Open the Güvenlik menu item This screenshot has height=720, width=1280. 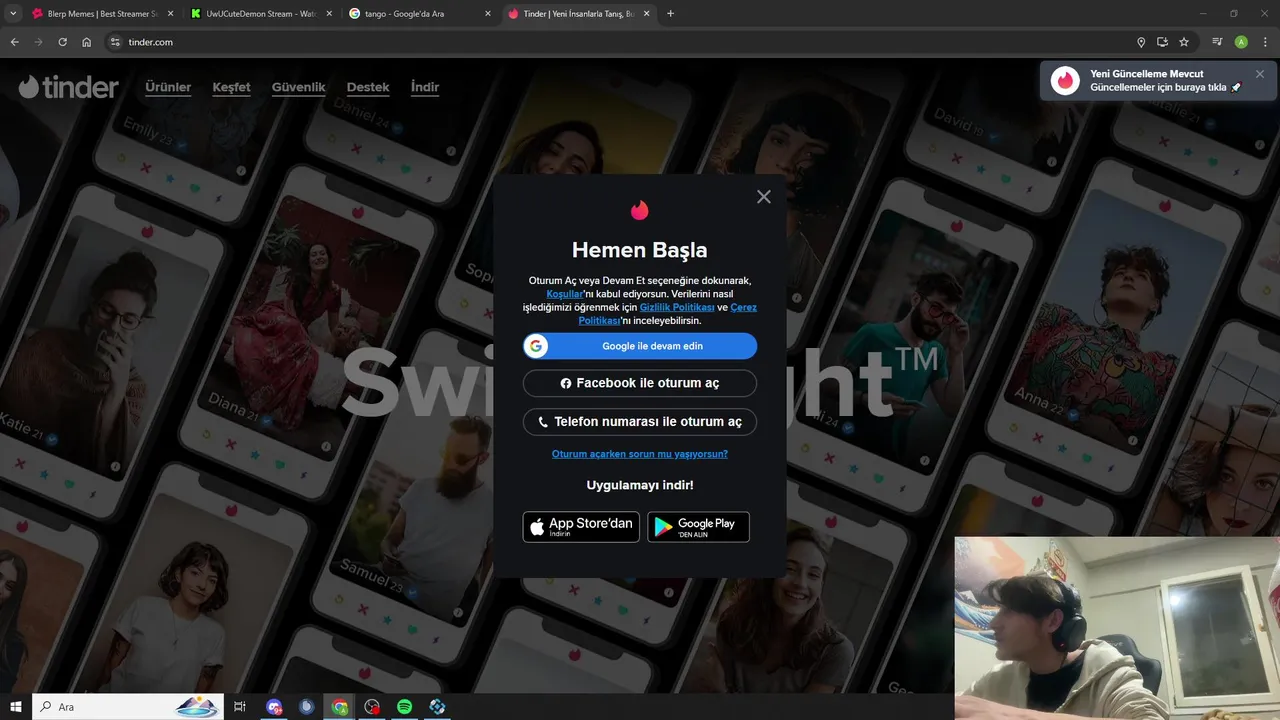[298, 87]
